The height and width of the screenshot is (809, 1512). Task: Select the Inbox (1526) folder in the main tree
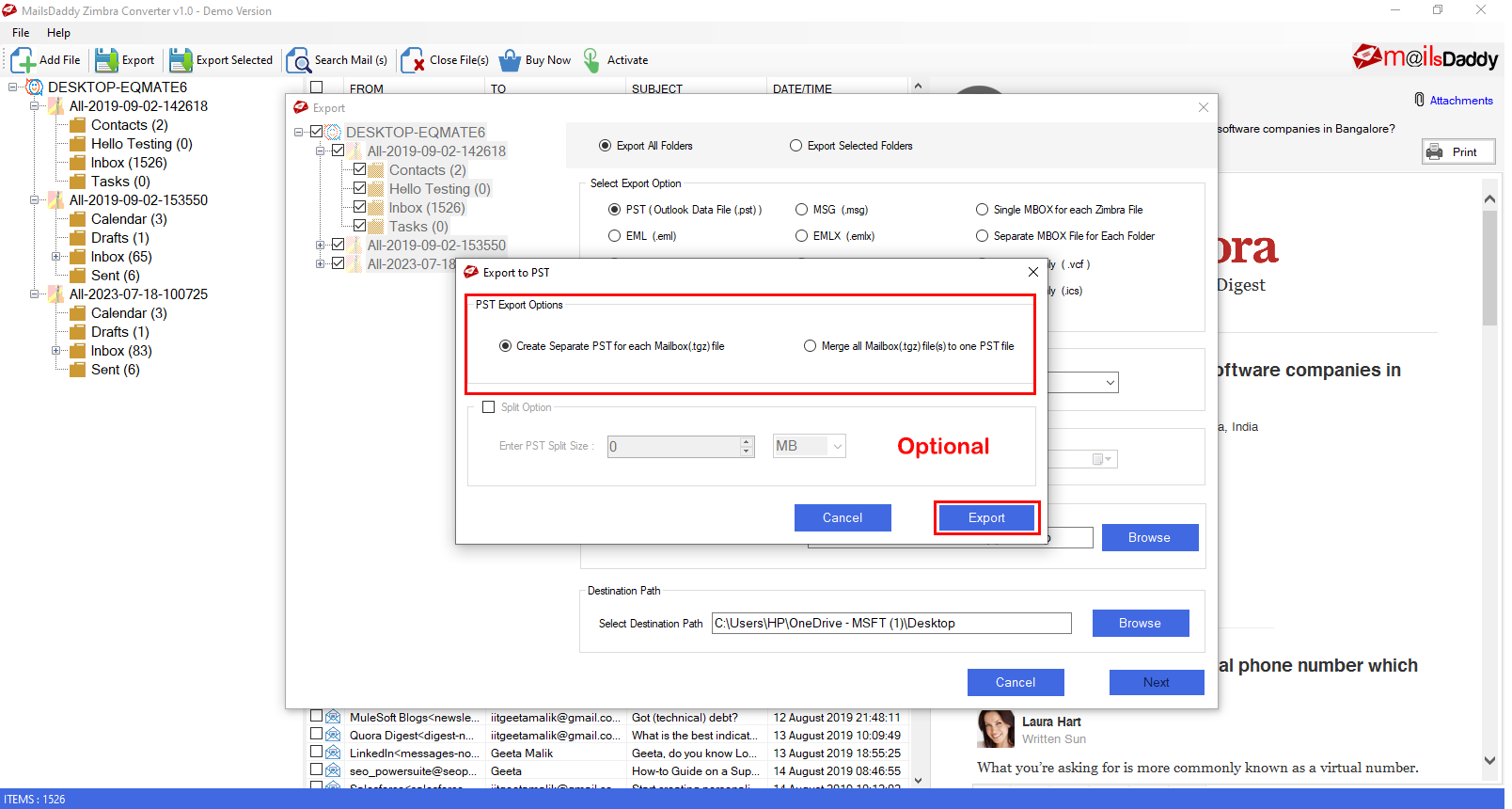tap(129, 163)
